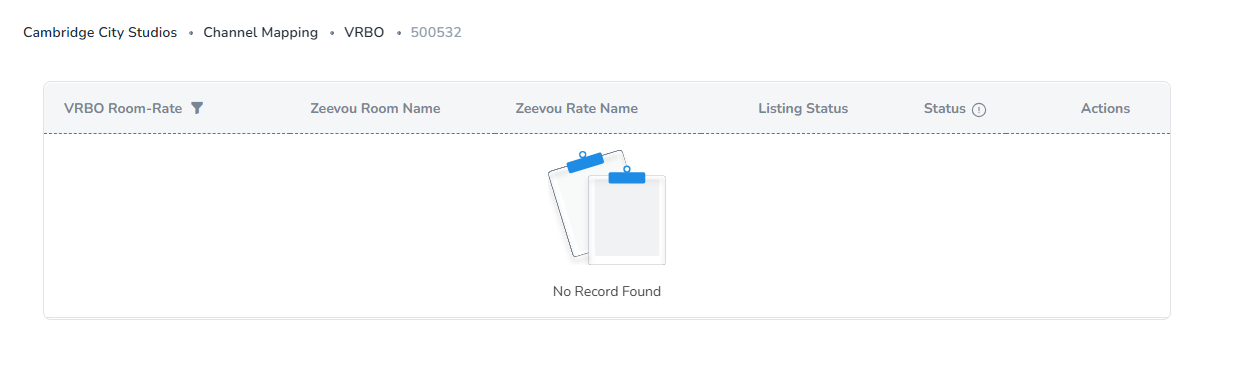Open the VRBO Room-Rate filter funnel icon
This screenshot has height=387, width=1247.
coord(197,108)
